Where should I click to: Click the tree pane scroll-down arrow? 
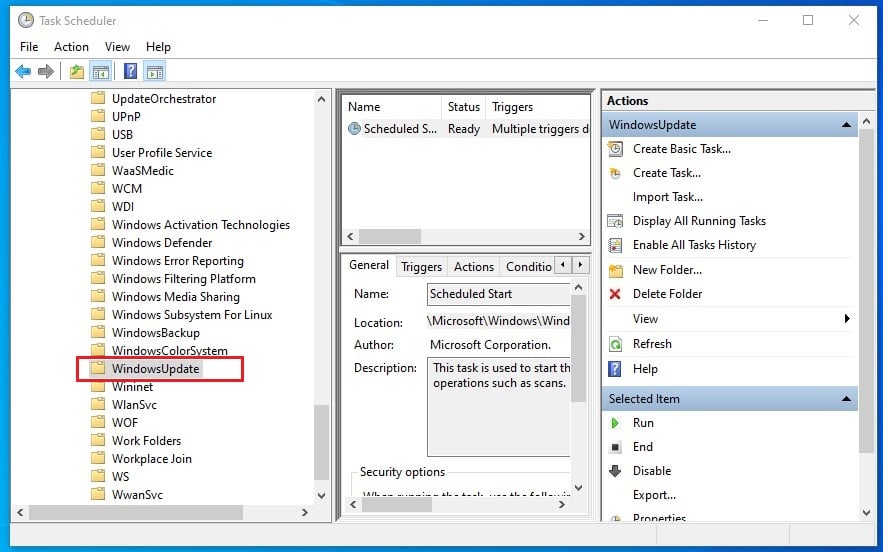click(x=322, y=496)
